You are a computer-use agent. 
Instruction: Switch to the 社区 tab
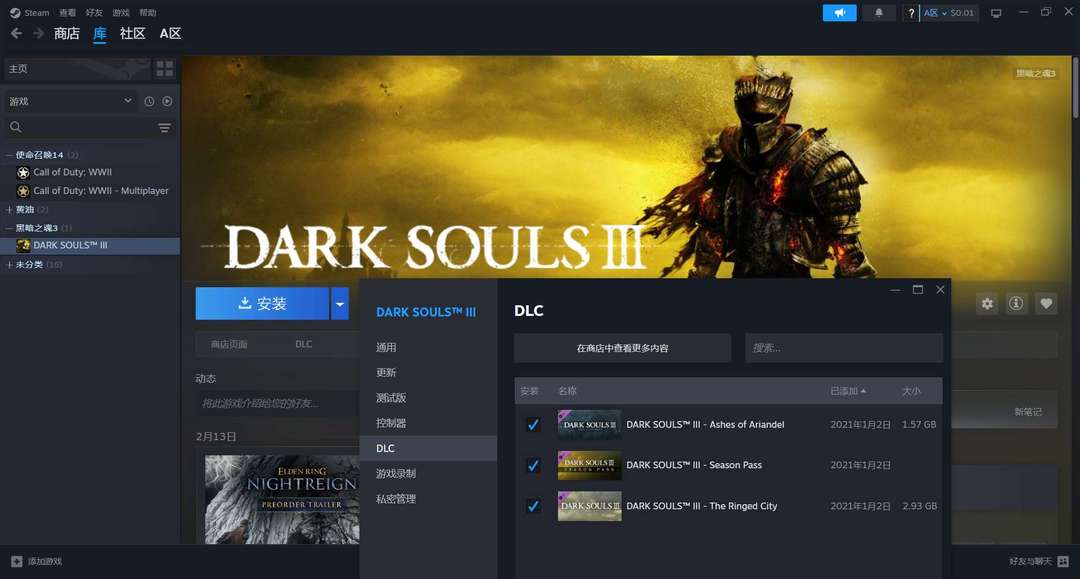tap(132, 33)
